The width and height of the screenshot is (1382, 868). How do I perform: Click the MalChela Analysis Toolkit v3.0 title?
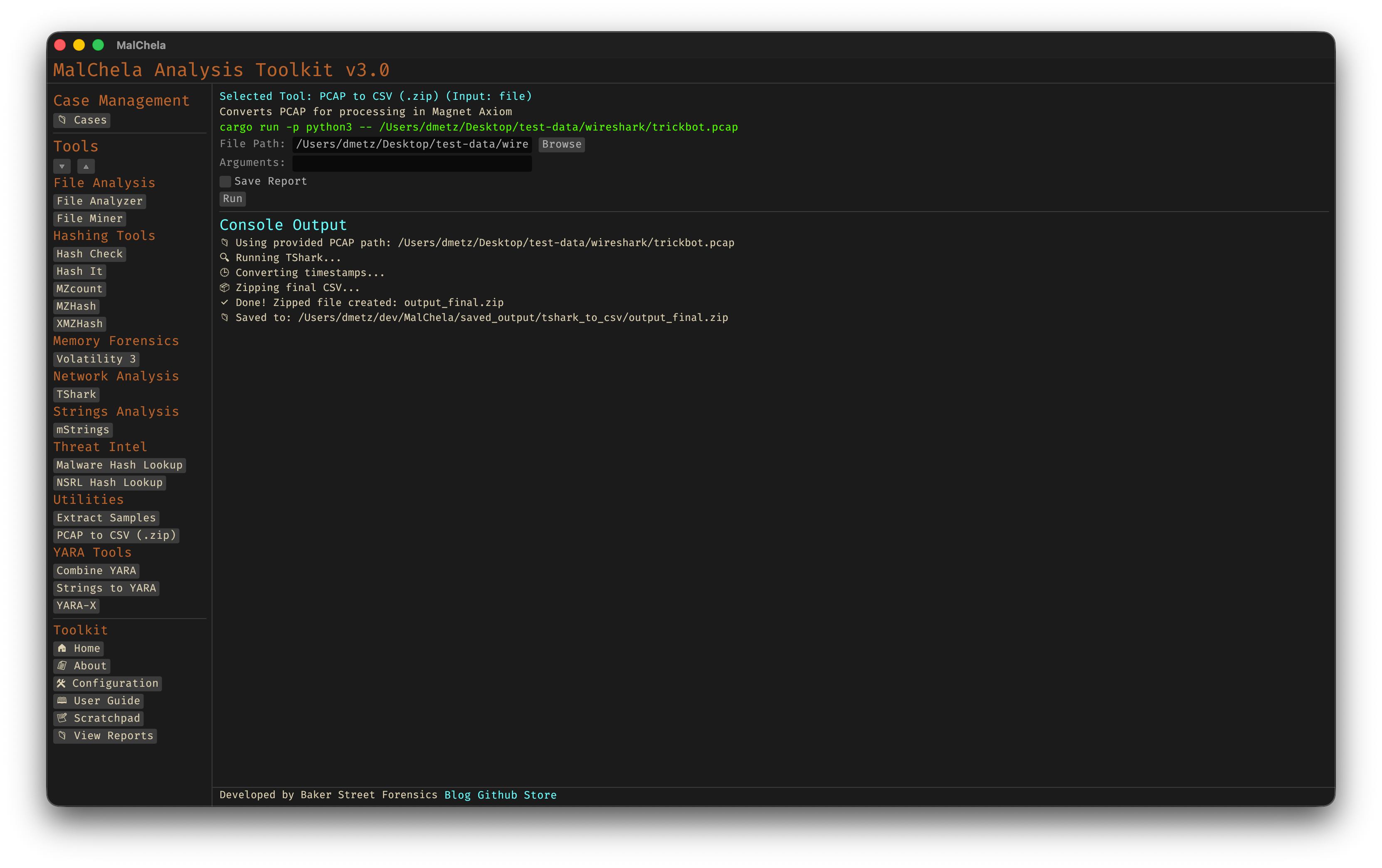tap(222, 70)
